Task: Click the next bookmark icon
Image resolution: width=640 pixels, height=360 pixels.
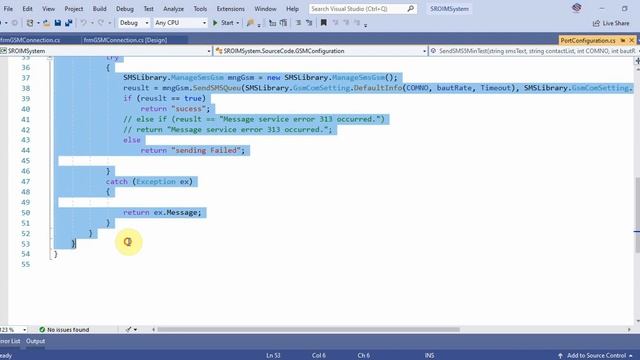Action: (346, 23)
